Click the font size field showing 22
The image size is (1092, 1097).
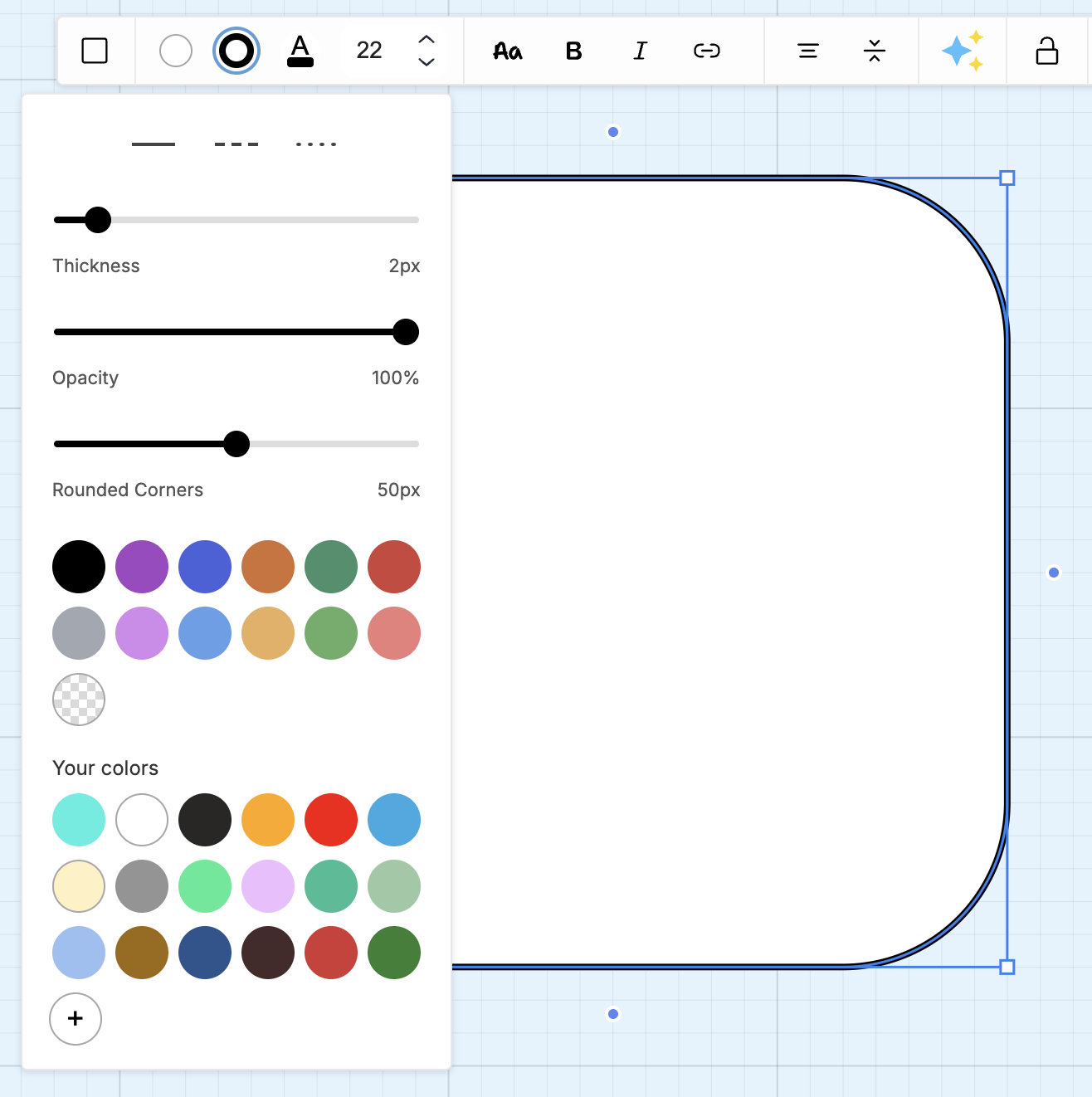(369, 51)
